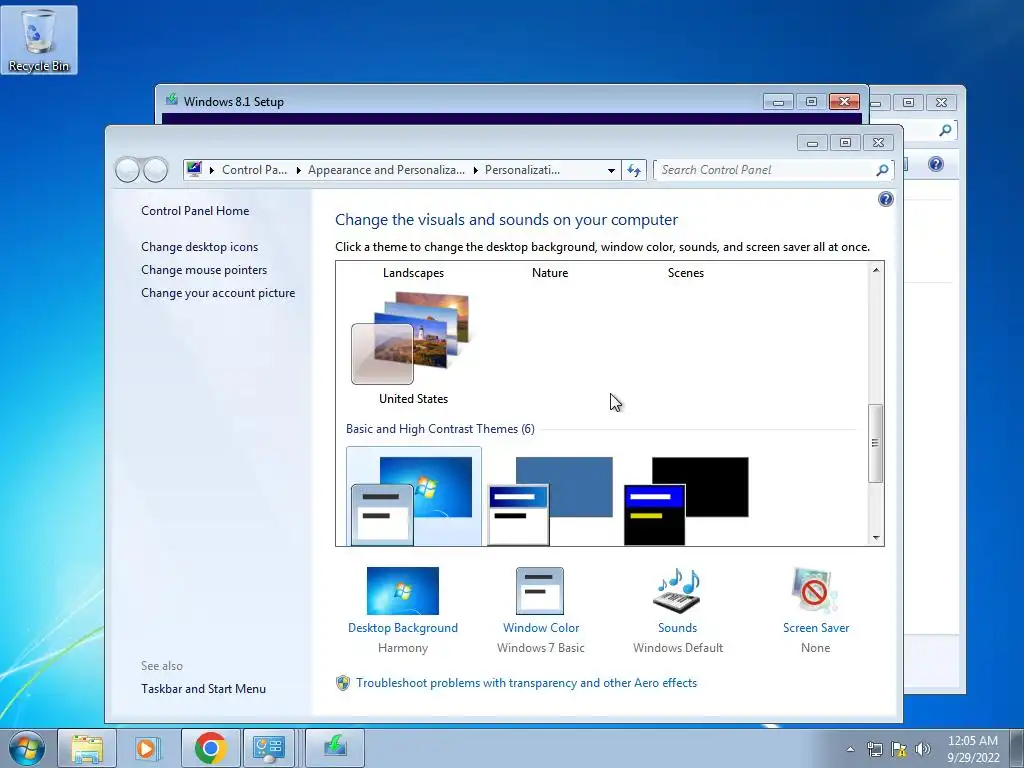Expand the arrow after Control Pa... breadcrumb
This screenshot has width=1024, height=768.
298,170
